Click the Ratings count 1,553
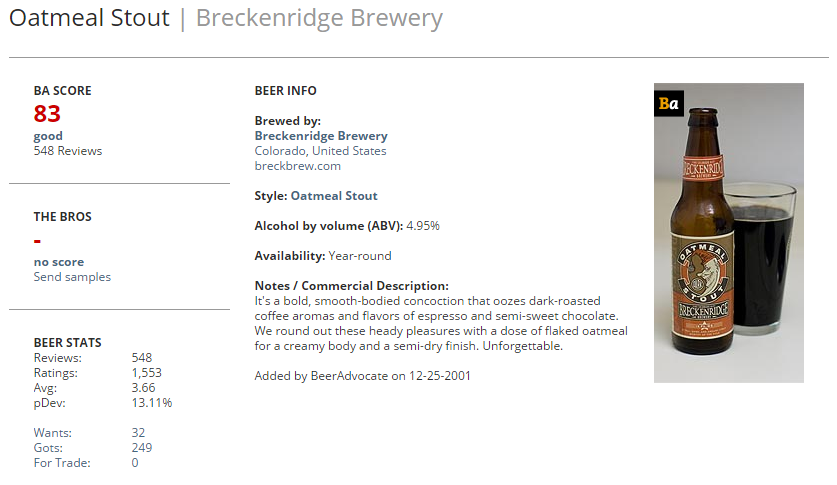Screen dimensions: 837x485 tap(147, 373)
